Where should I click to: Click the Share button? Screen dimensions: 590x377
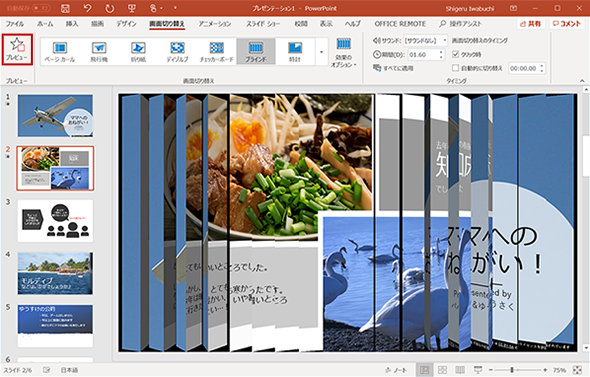tap(531, 24)
